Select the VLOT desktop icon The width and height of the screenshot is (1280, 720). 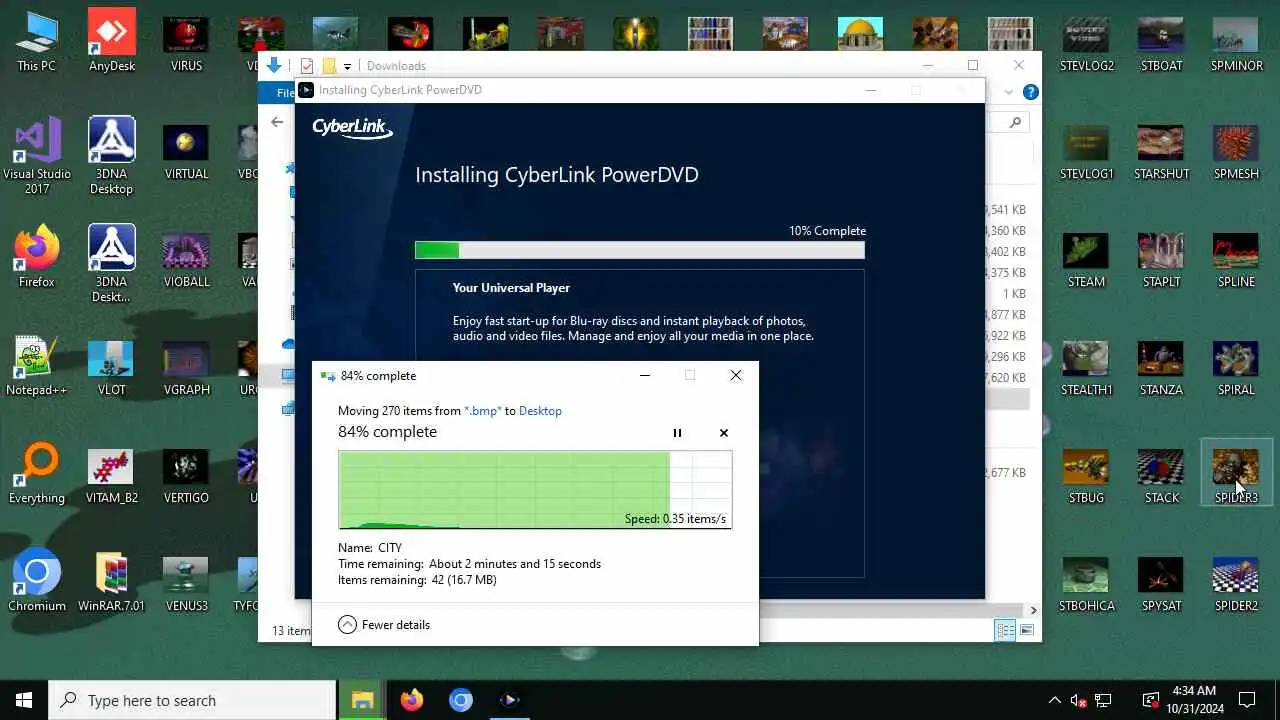(x=111, y=366)
